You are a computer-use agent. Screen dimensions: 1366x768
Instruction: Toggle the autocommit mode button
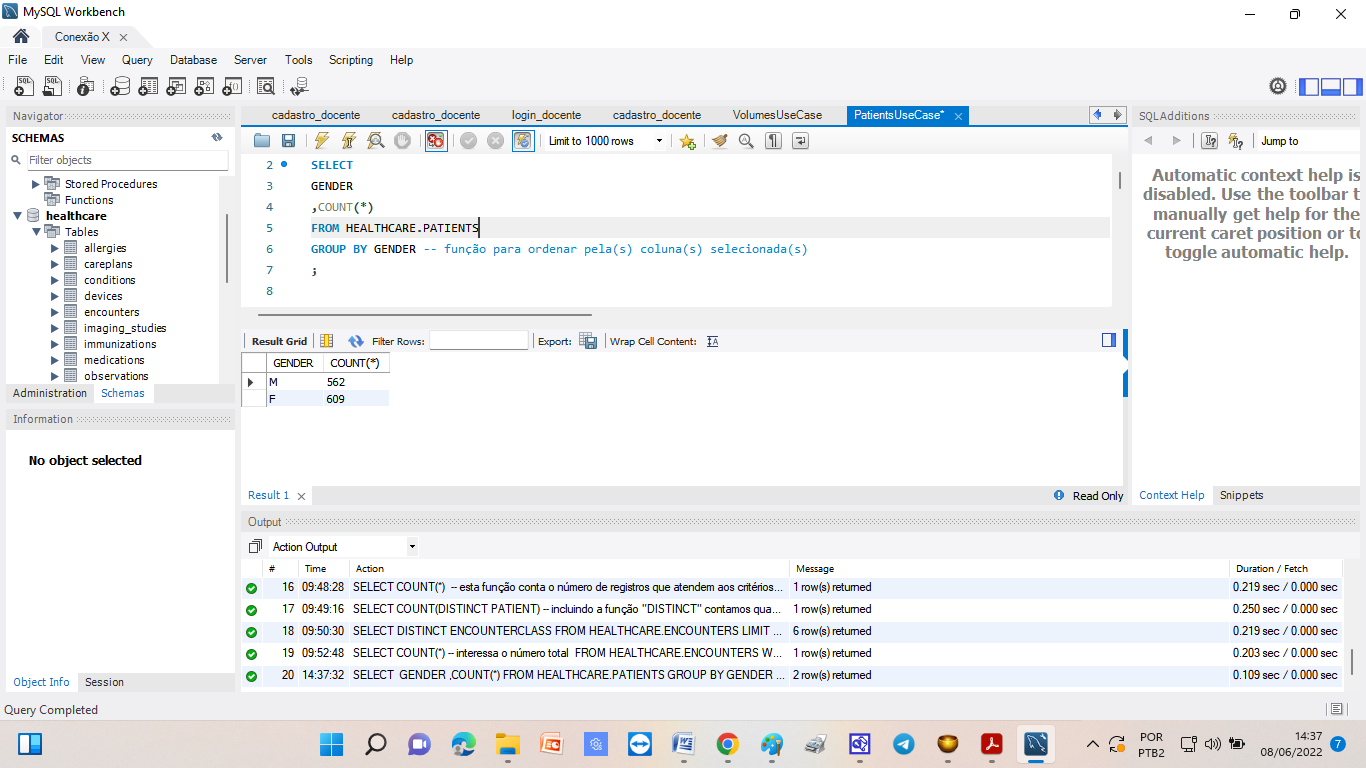tap(523, 141)
